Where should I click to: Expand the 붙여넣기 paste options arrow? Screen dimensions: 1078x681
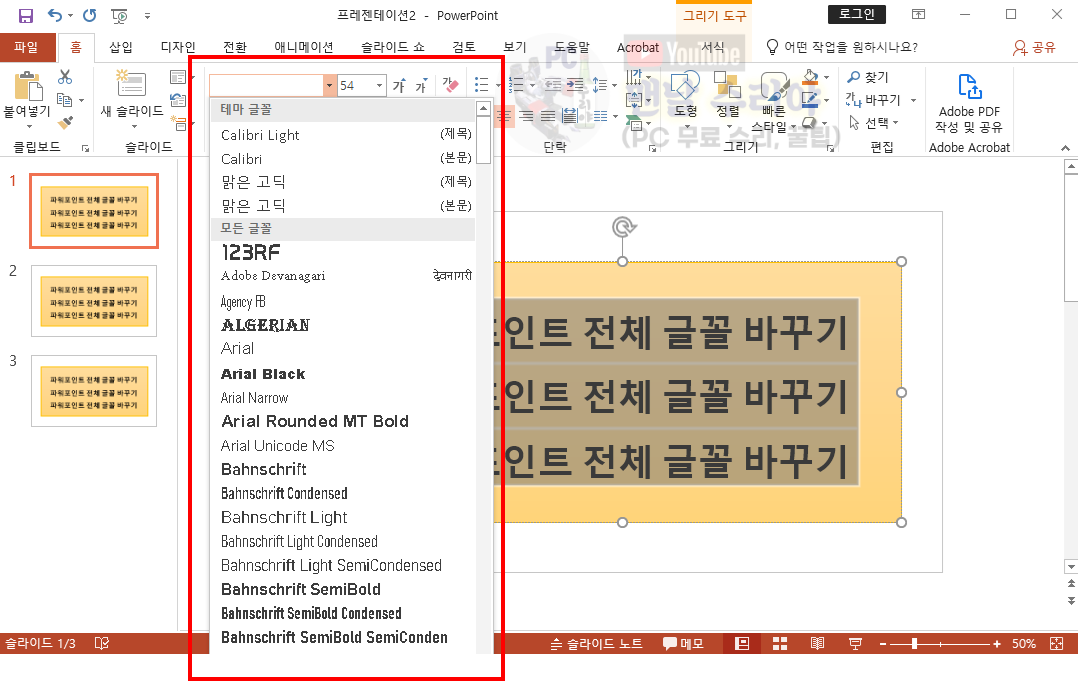(x=29, y=127)
